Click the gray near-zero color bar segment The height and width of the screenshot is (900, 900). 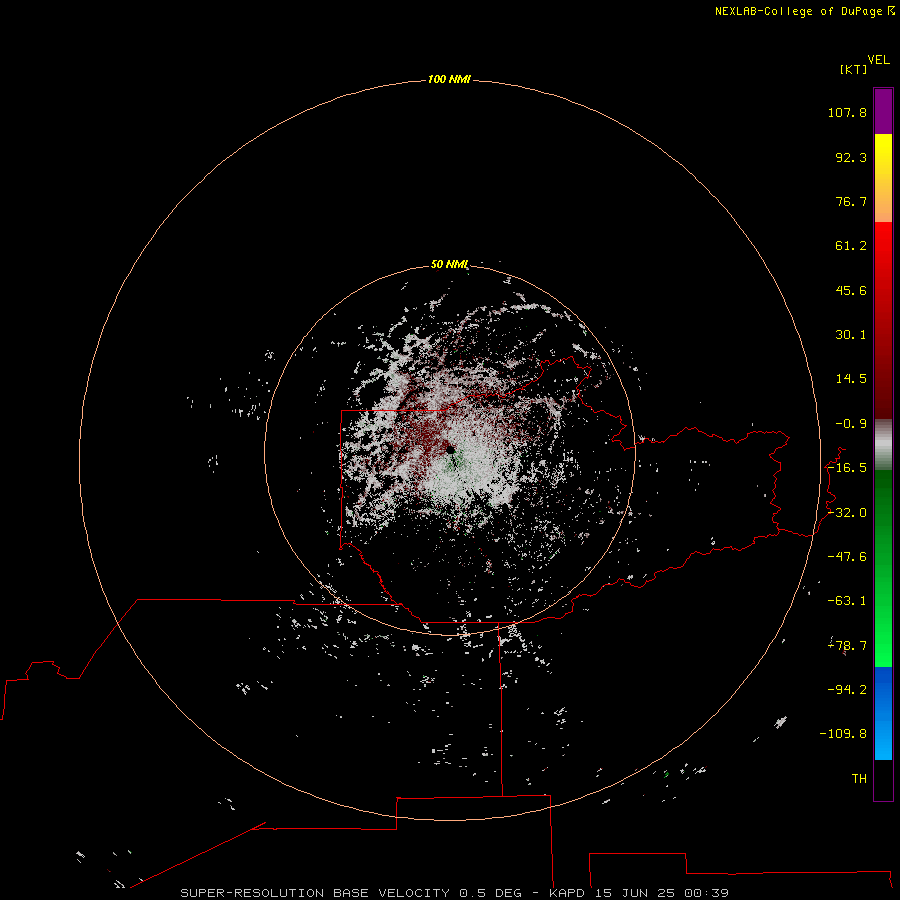[x=883, y=445]
